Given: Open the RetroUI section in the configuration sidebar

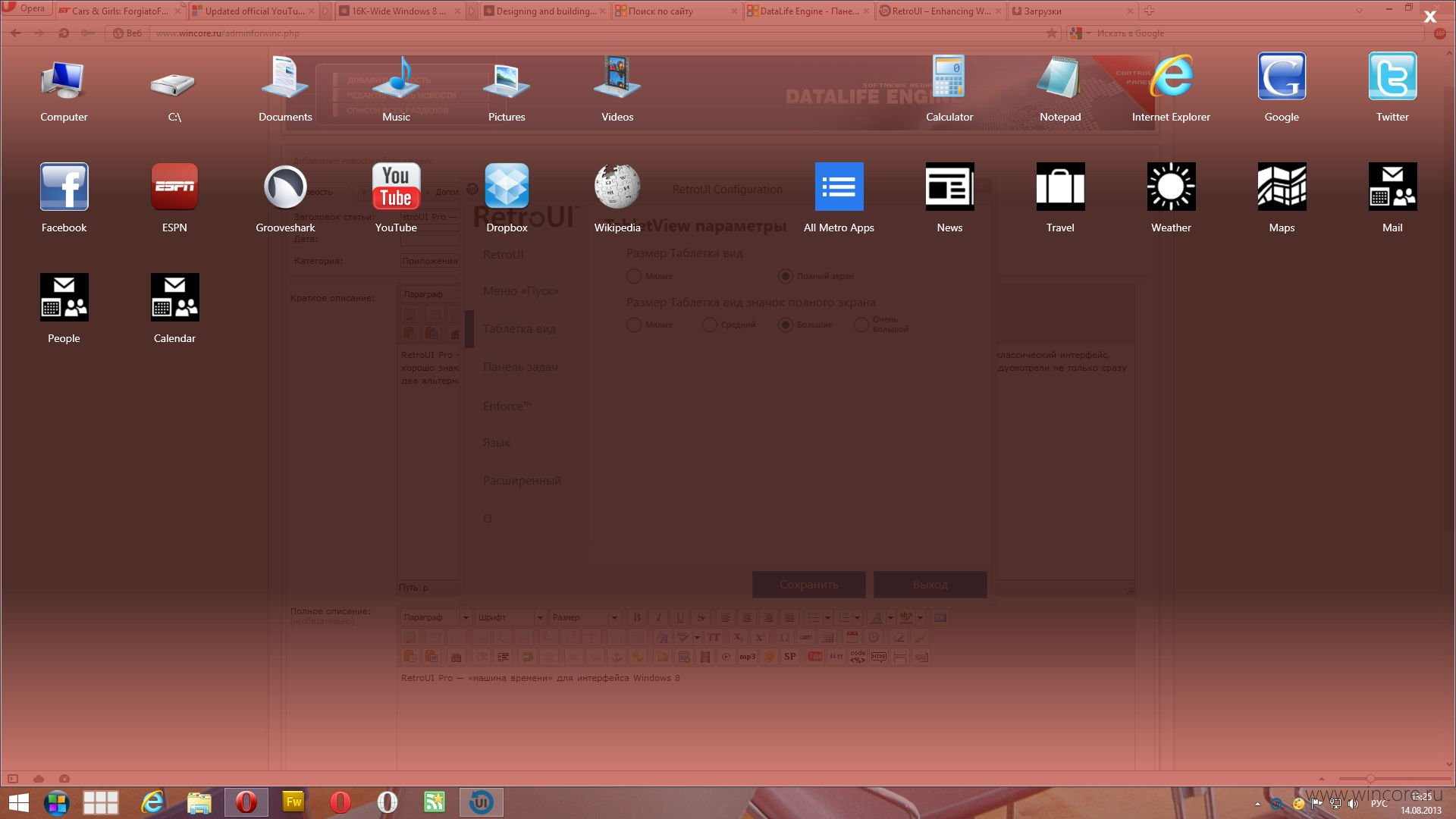Looking at the screenshot, I should [504, 255].
